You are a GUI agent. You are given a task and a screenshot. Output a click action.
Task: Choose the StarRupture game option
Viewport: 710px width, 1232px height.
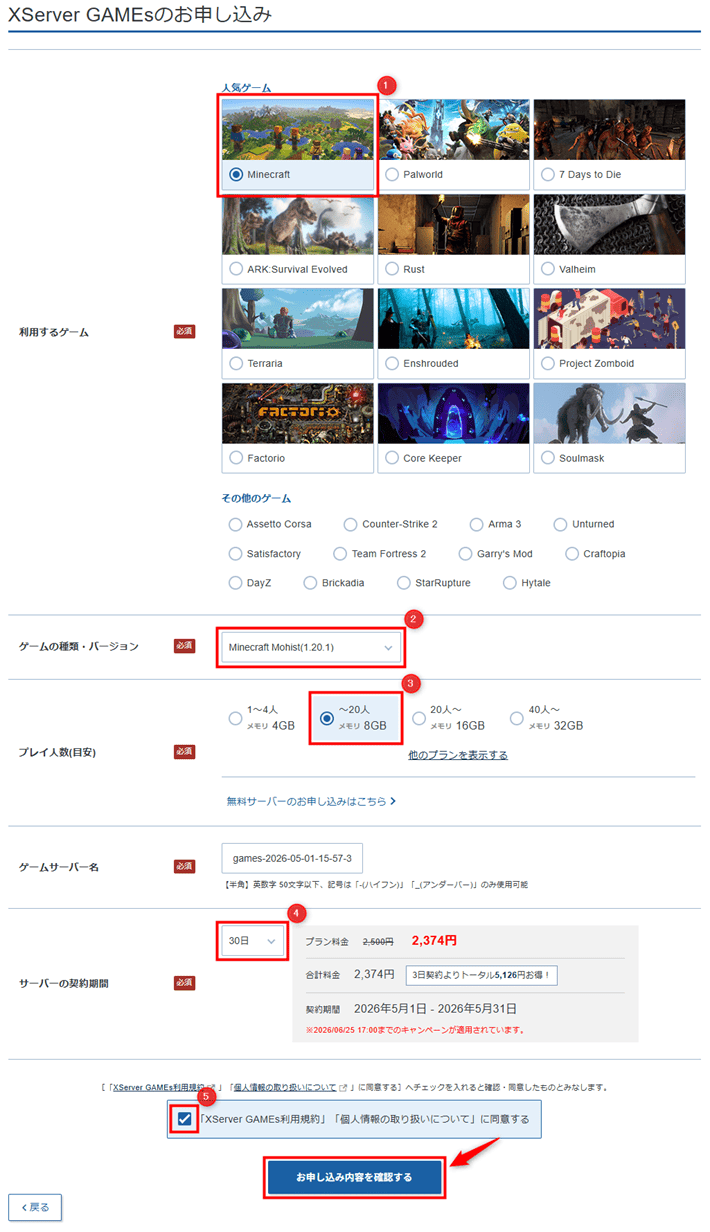(405, 583)
